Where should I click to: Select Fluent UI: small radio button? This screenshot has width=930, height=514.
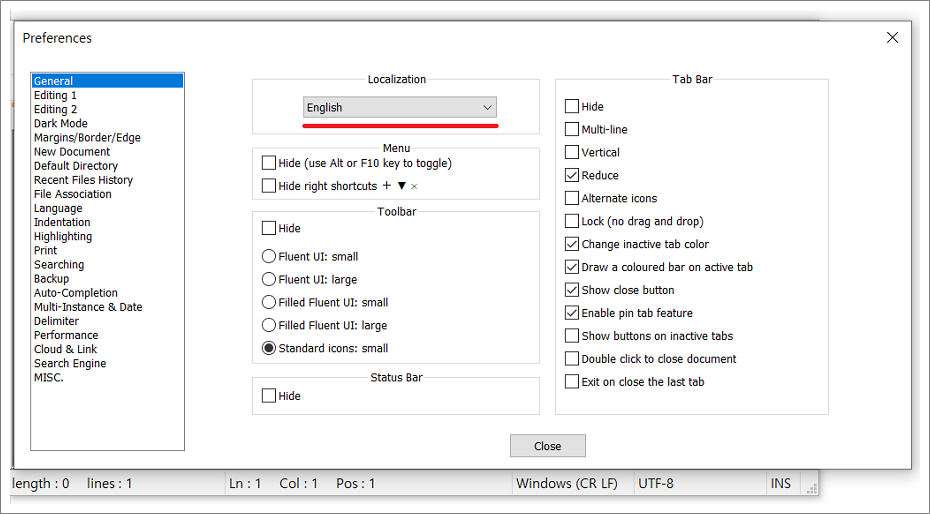pos(269,256)
